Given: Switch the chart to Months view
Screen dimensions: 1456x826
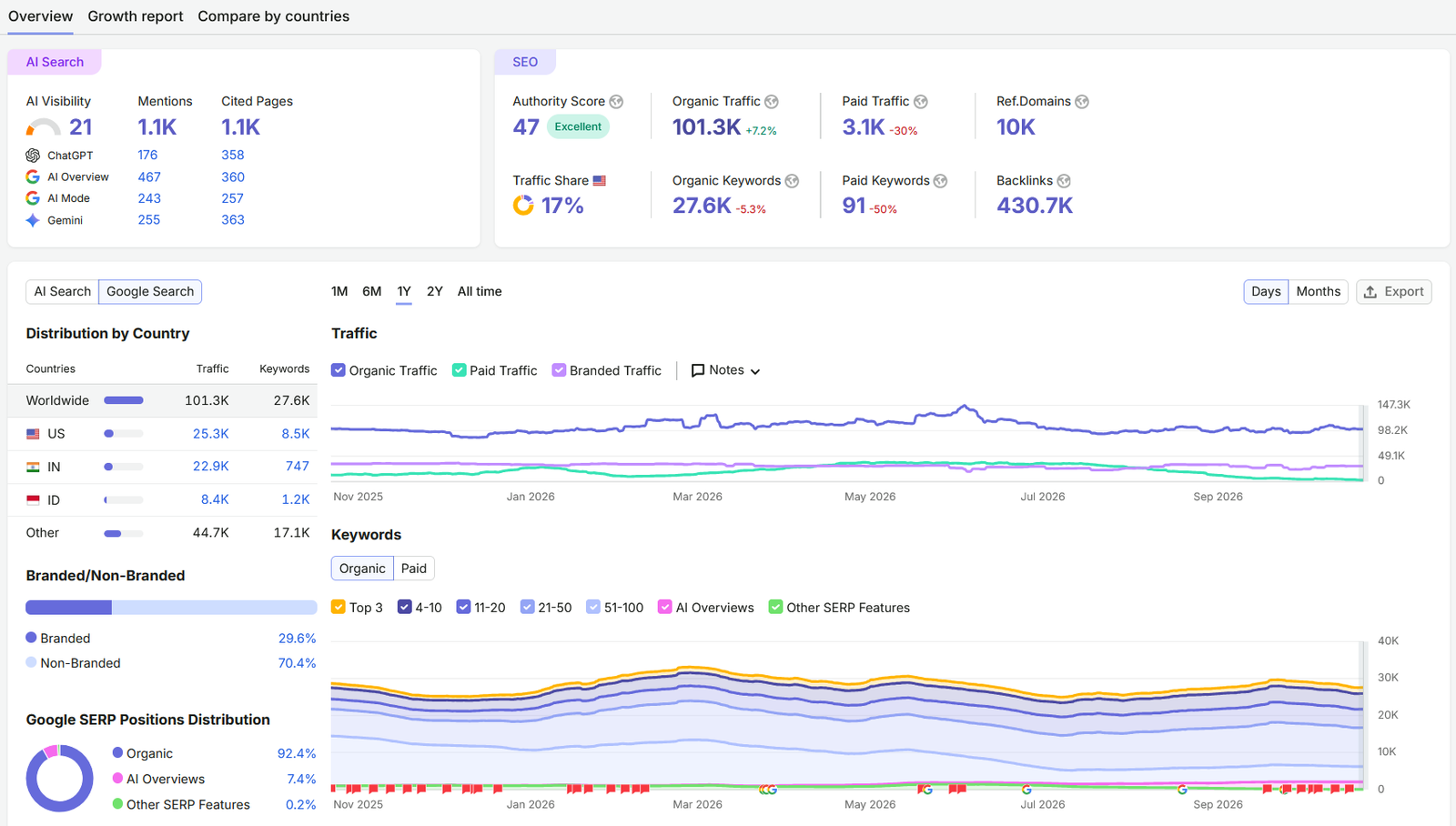Looking at the screenshot, I should (x=1319, y=292).
